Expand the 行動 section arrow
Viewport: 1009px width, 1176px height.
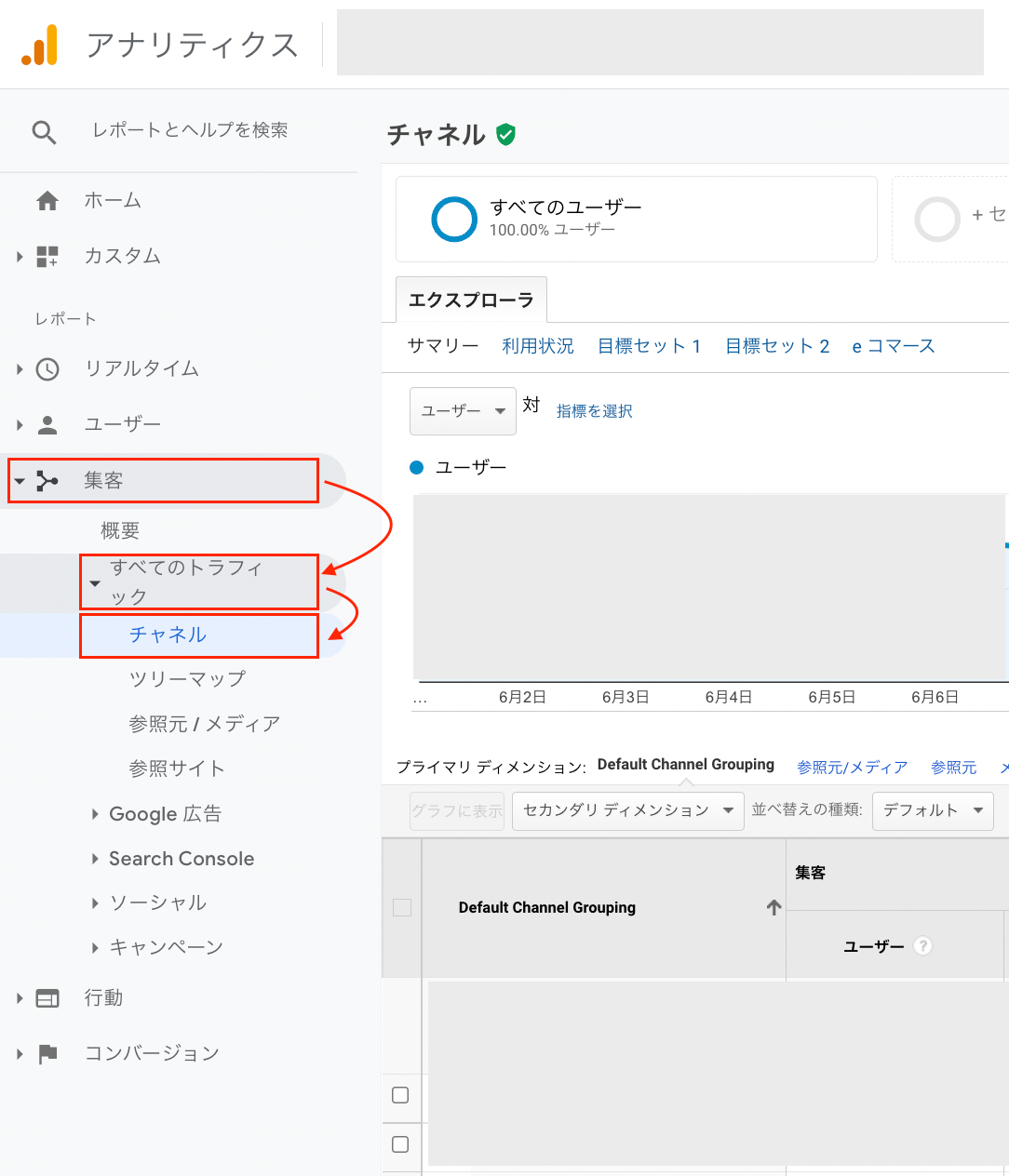20,998
